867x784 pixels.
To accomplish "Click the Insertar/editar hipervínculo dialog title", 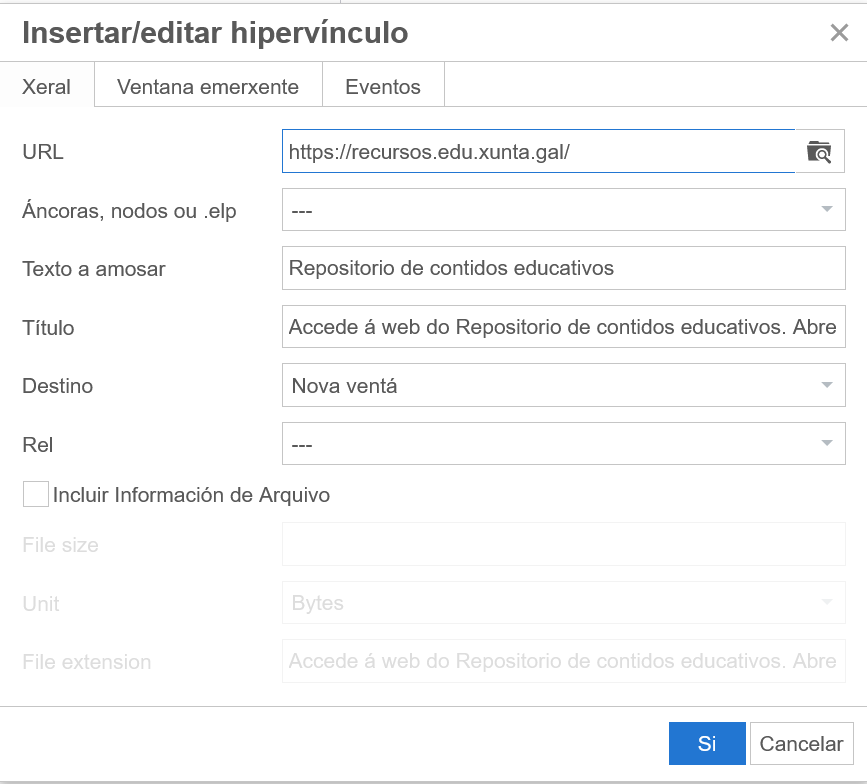I will click(x=215, y=33).
